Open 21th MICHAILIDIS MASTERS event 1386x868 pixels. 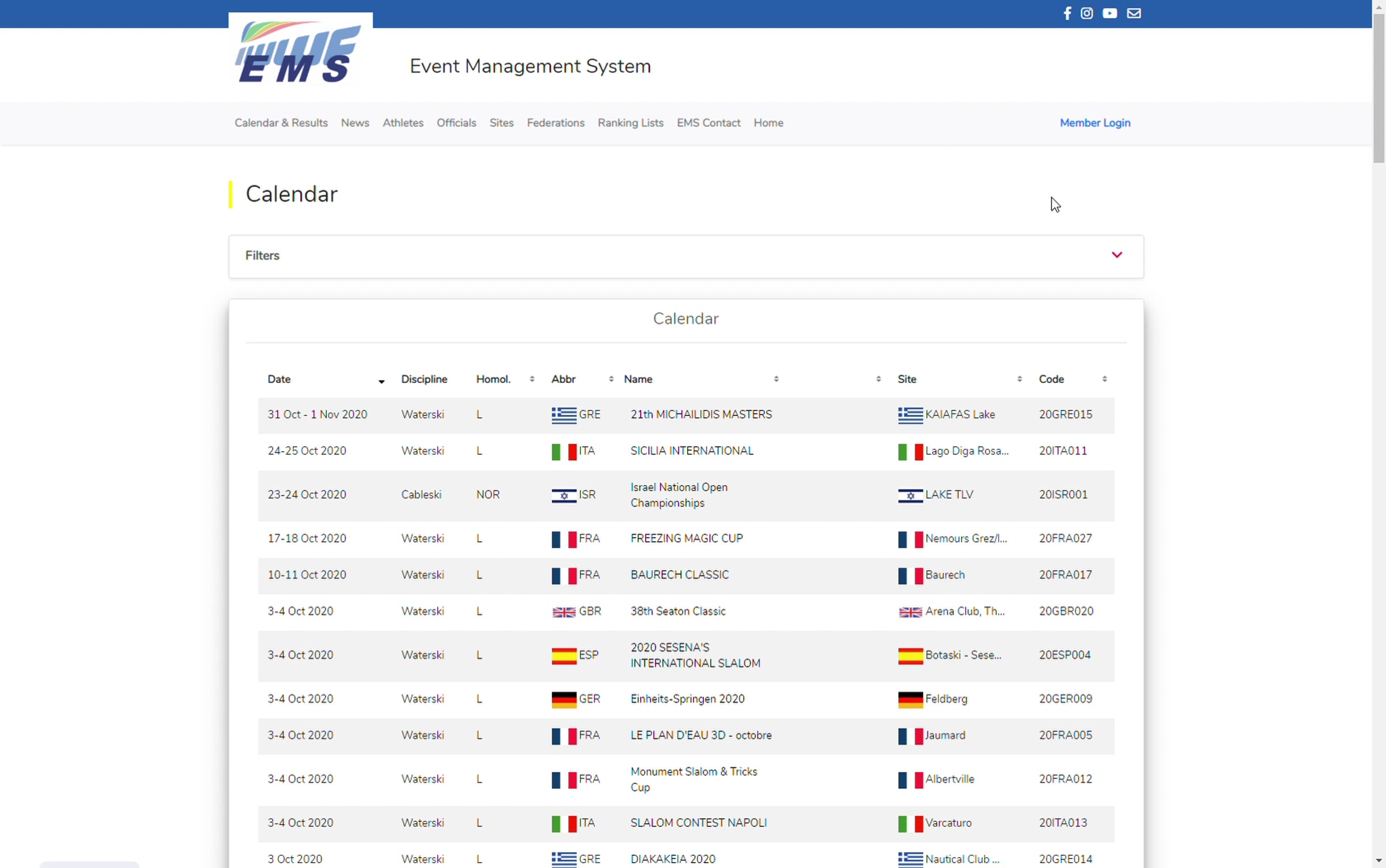click(701, 415)
